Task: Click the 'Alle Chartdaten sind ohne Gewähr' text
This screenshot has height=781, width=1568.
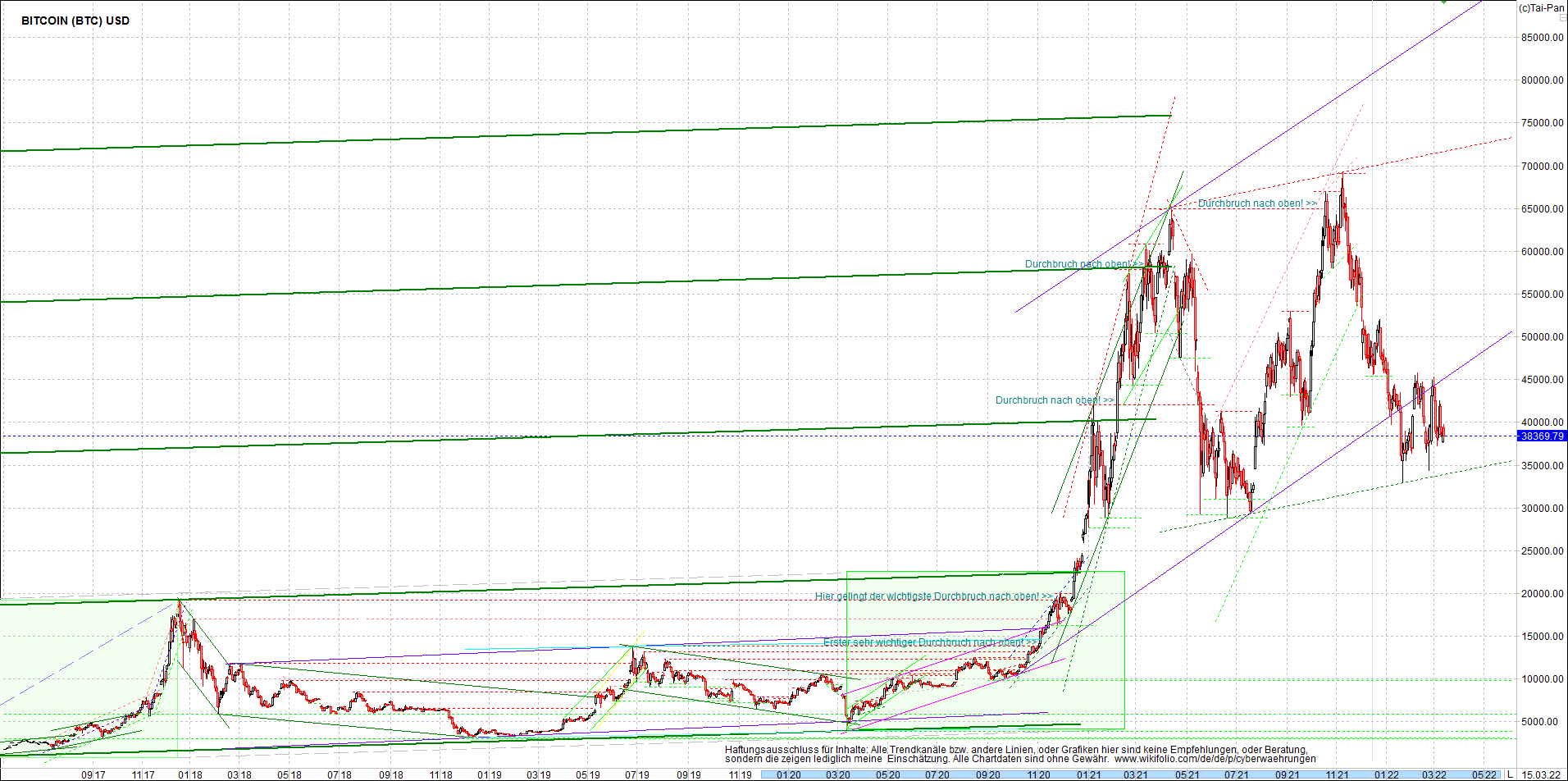Action: [x=1030, y=759]
